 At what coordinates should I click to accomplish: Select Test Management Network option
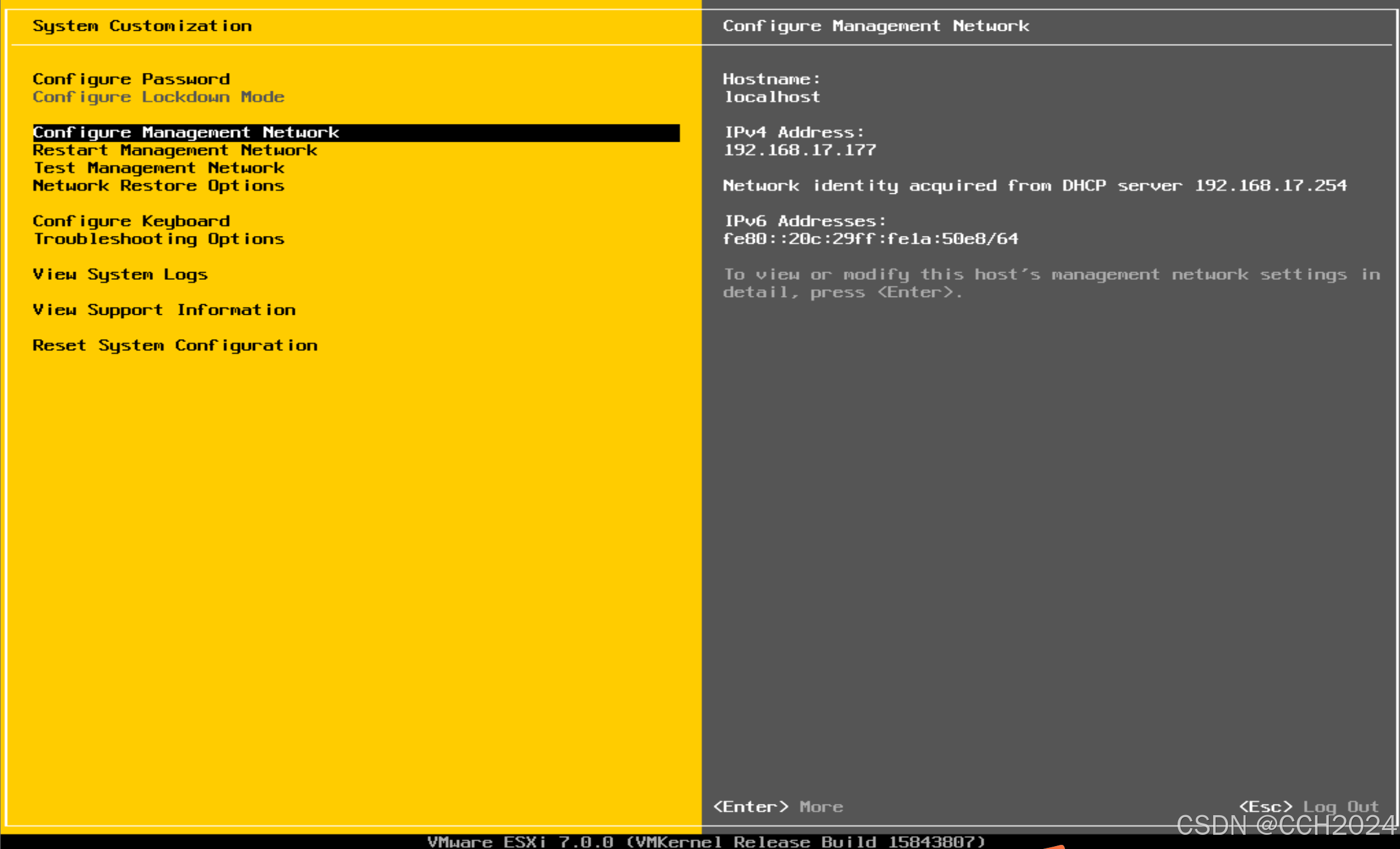click(158, 168)
